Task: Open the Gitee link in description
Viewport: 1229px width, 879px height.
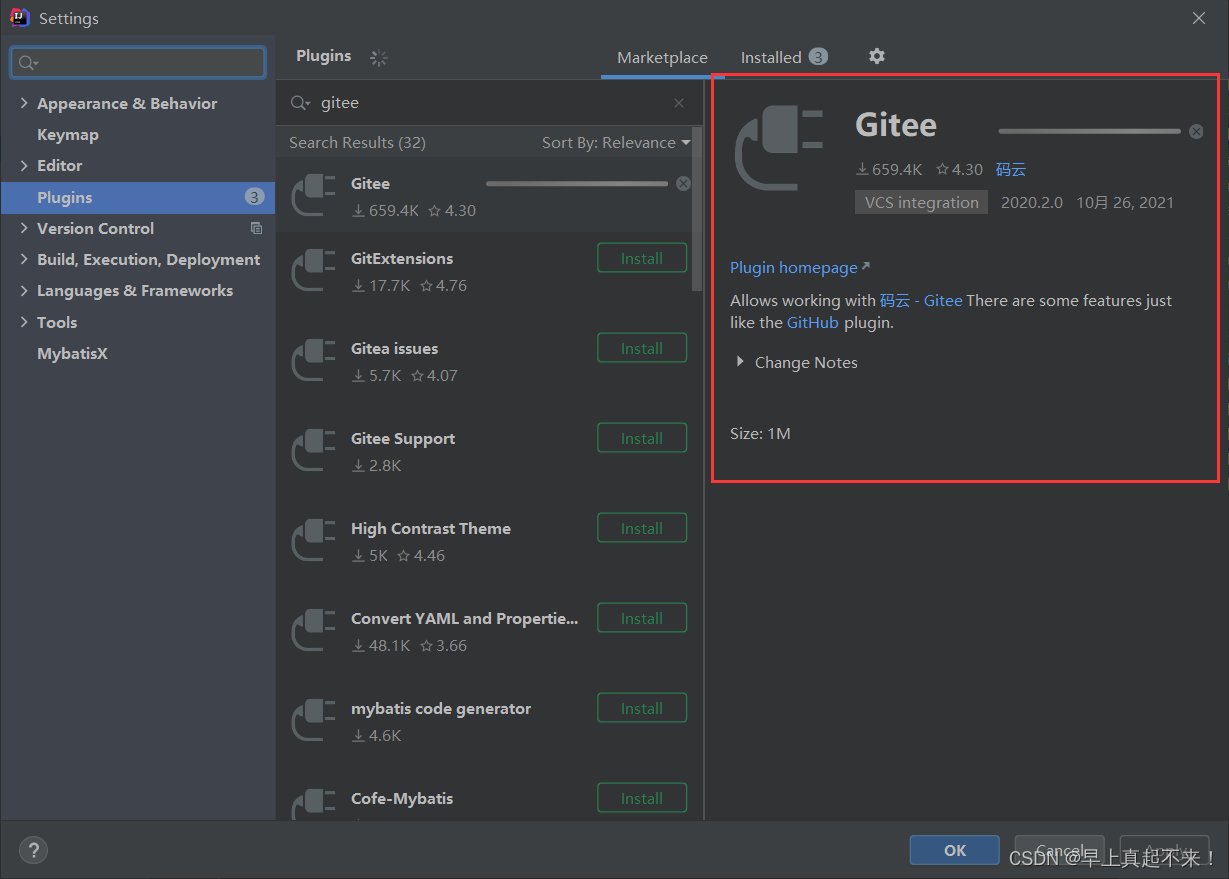Action: tap(943, 300)
